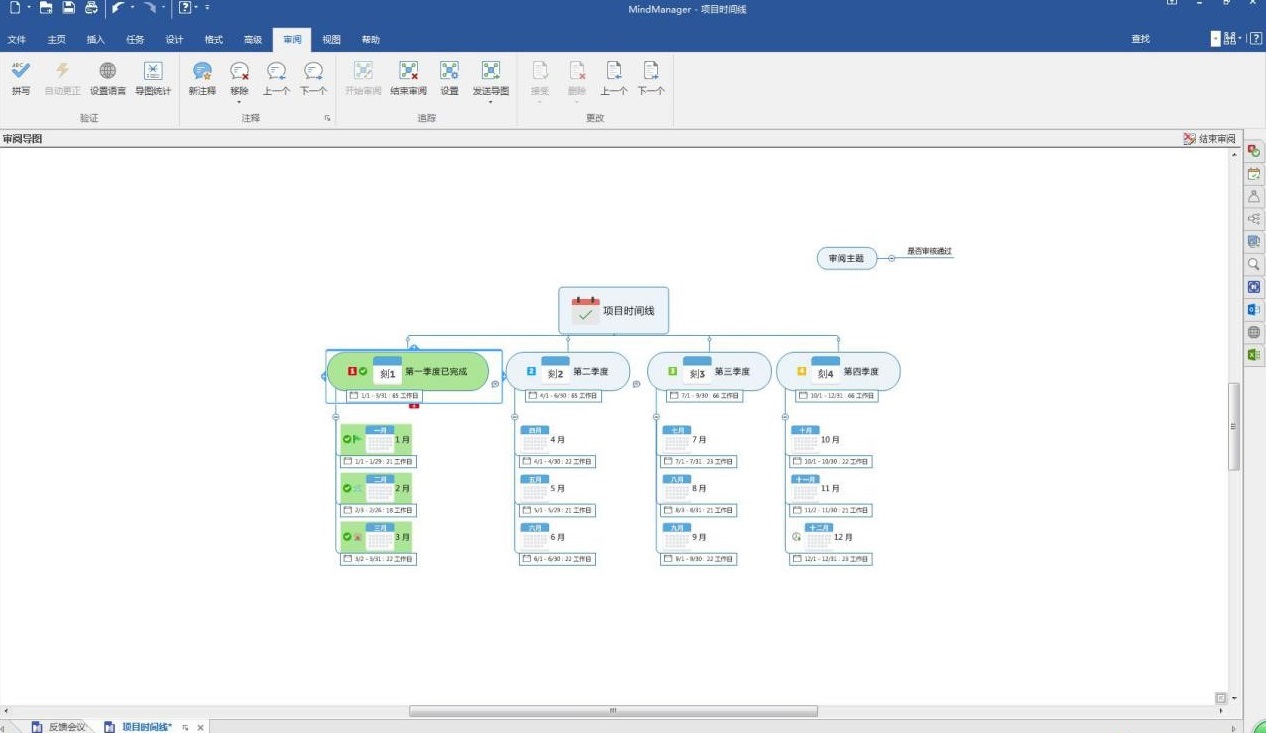Toggle green checkmark on 第一季度已完成 topic

coord(363,372)
